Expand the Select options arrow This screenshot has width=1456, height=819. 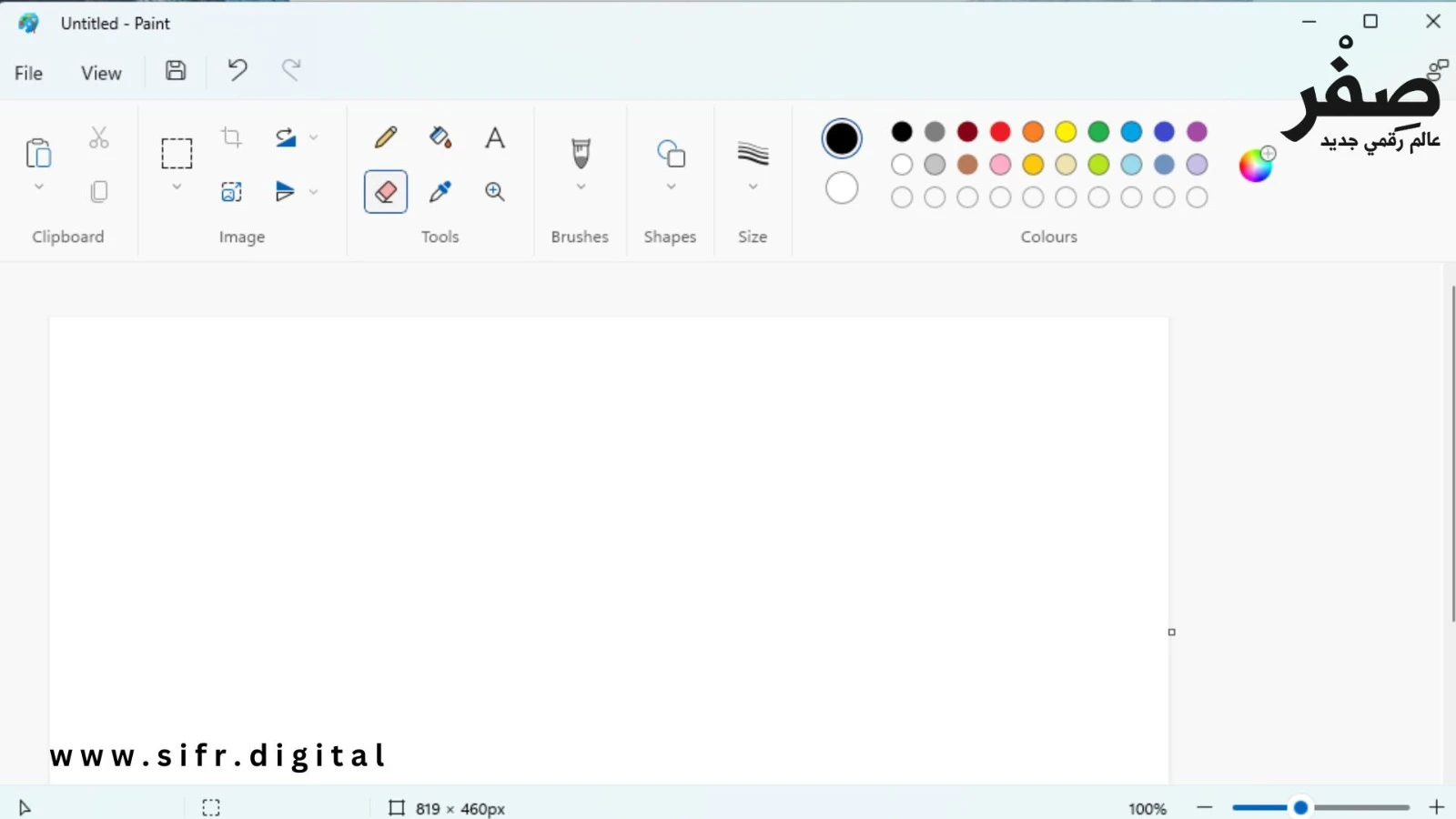pyautogui.click(x=177, y=187)
